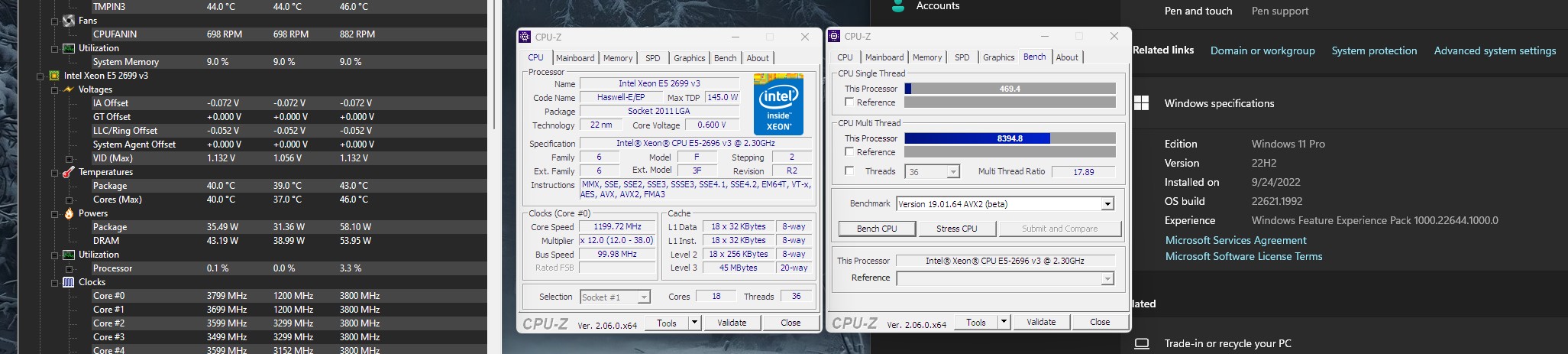The width and height of the screenshot is (1568, 354).
Task: Toggle the expander box beside VID (Max)
Action: tap(69, 158)
